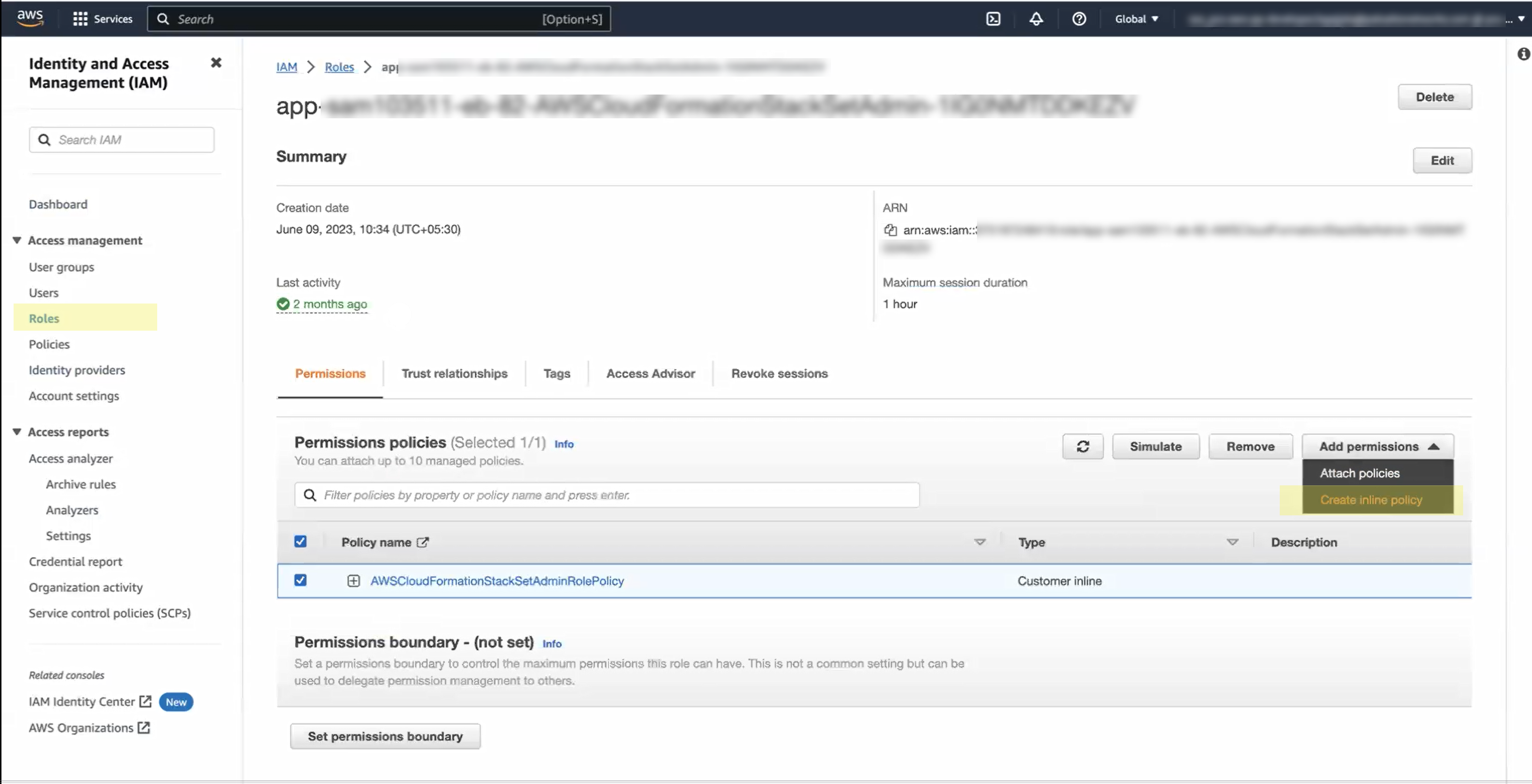The height and width of the screenshot is (784, 1532).
Task: Go to Policies in the sidebar
Action: pos(49,344)
